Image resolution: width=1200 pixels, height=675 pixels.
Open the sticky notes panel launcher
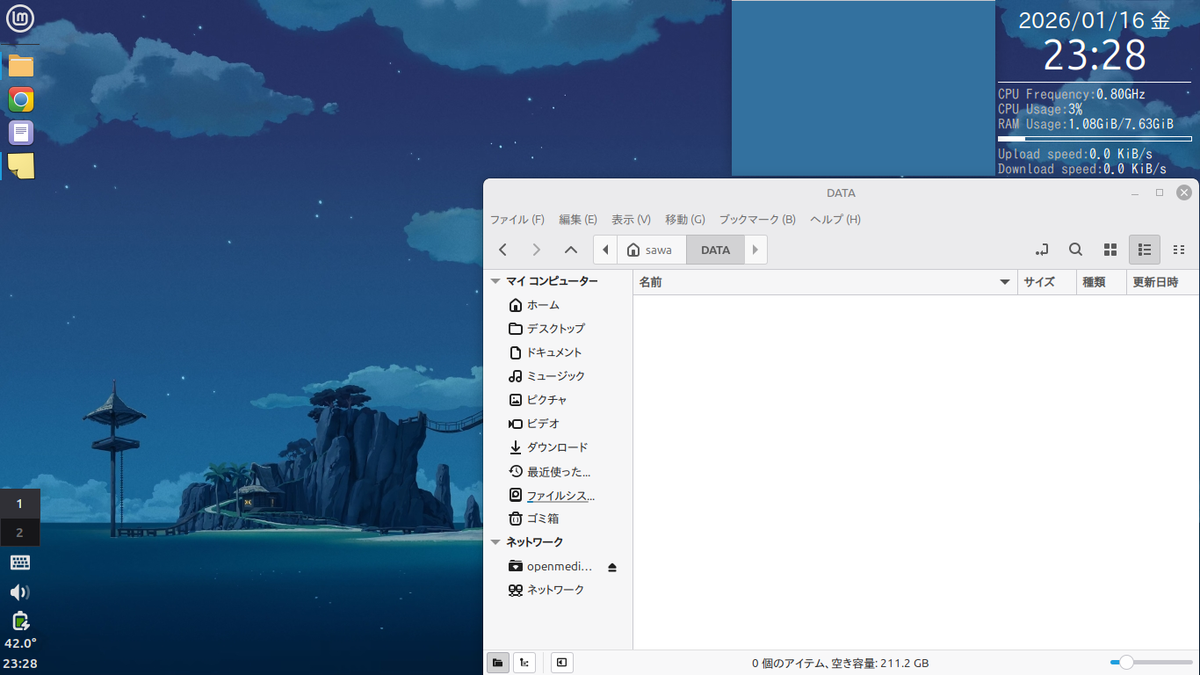(20, 166)
